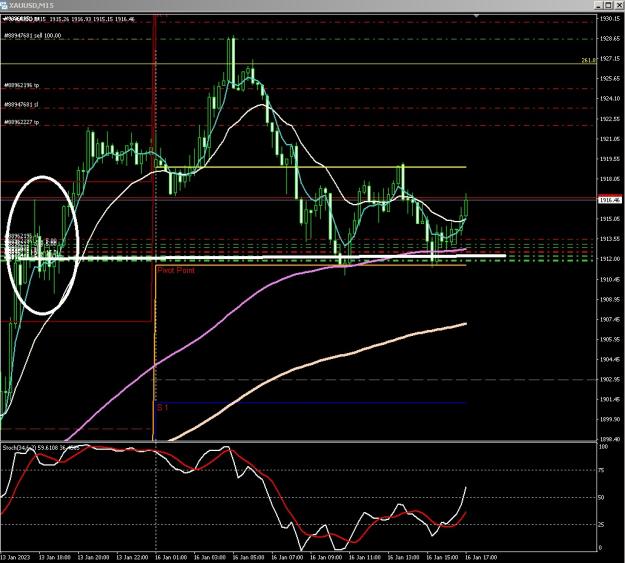The image size is (625, 563).
Task: Select the '#88962196 tp' take-profit label
Action: [22, 85]
